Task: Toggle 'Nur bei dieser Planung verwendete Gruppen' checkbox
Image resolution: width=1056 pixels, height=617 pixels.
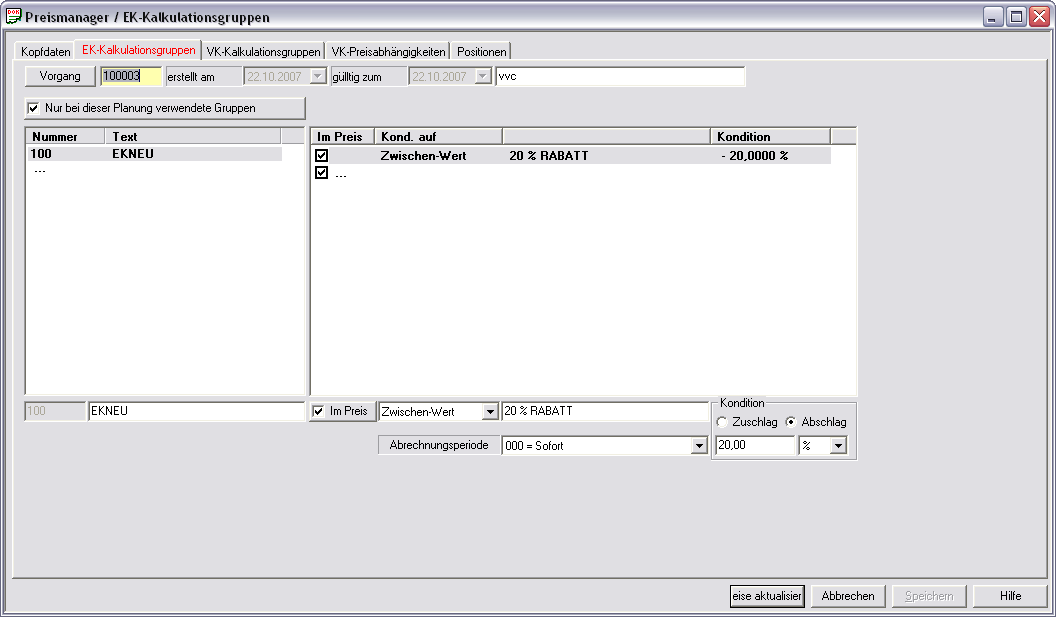Action: [34, 108]
